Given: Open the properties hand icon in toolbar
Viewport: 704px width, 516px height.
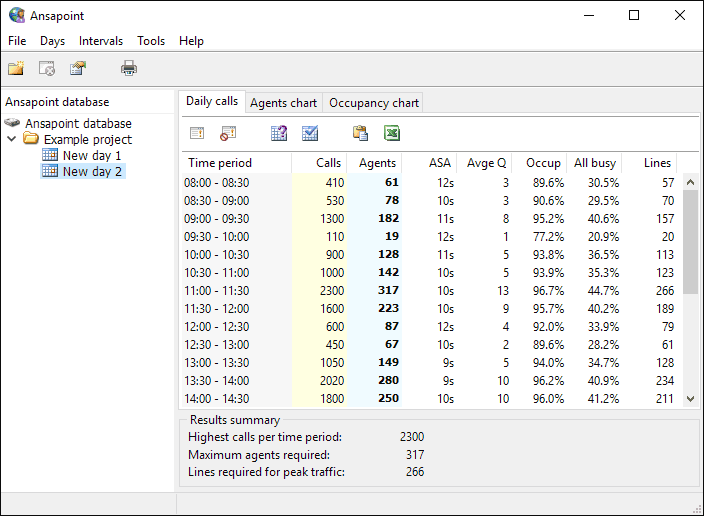Looking at the screenshot, I should point(78,68).
